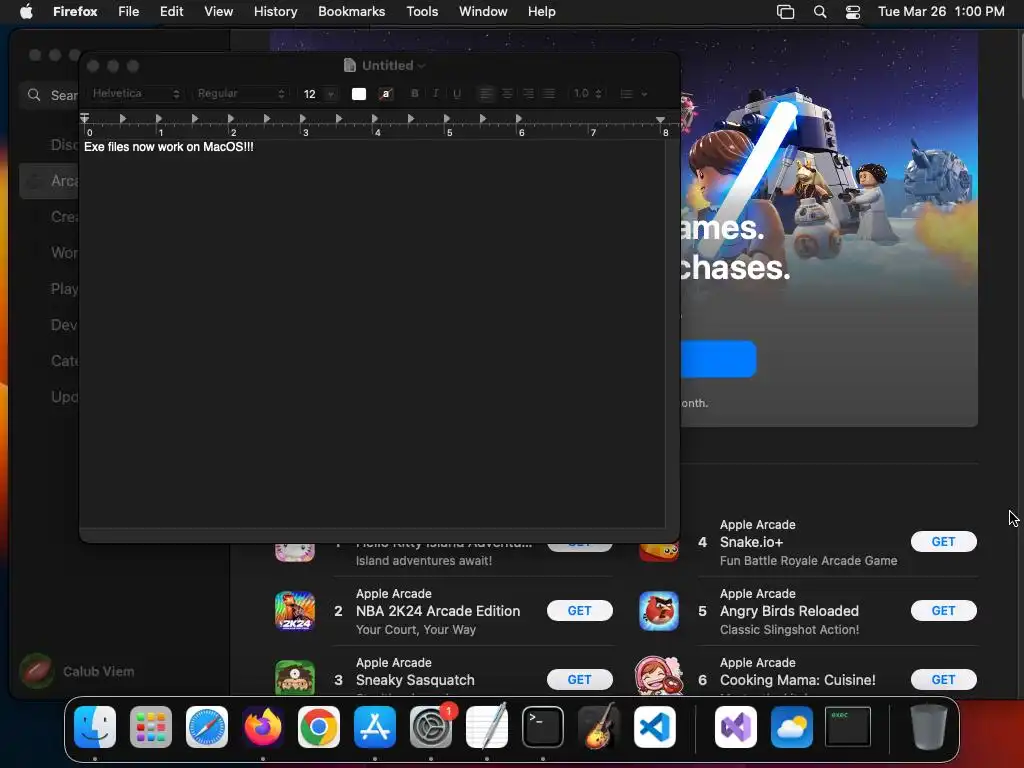The image size is (1024, 768).
Task: Open Finder from the Dock
Action: point(95,727)
